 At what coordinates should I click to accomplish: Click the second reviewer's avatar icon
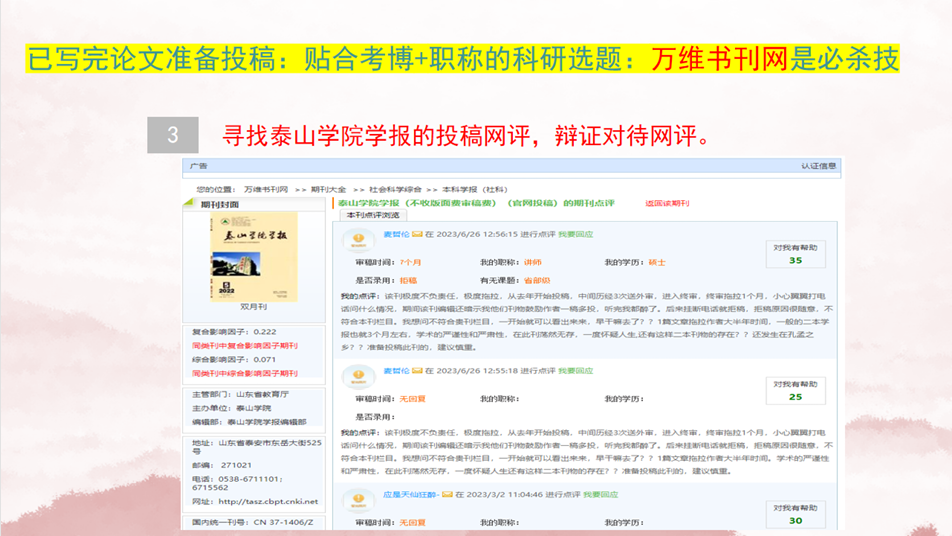point(358,377)
